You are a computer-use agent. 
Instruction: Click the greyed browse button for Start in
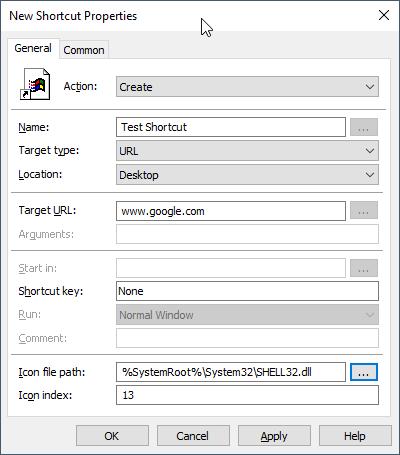364,268
